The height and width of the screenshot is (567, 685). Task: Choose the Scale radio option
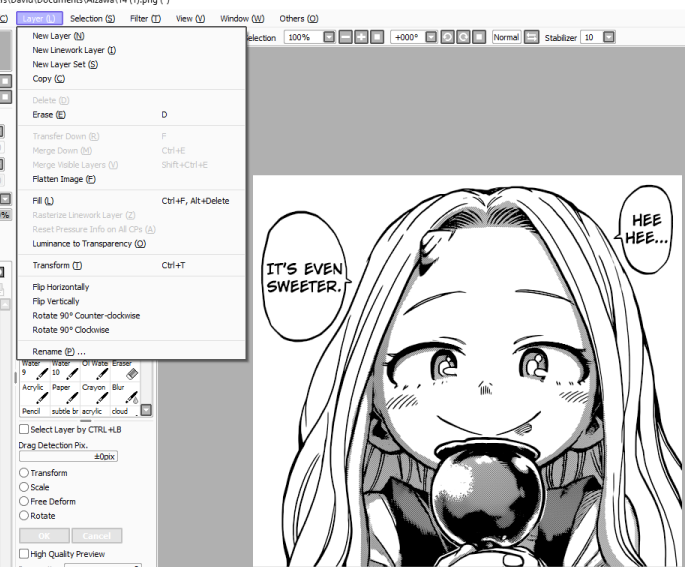24,487
